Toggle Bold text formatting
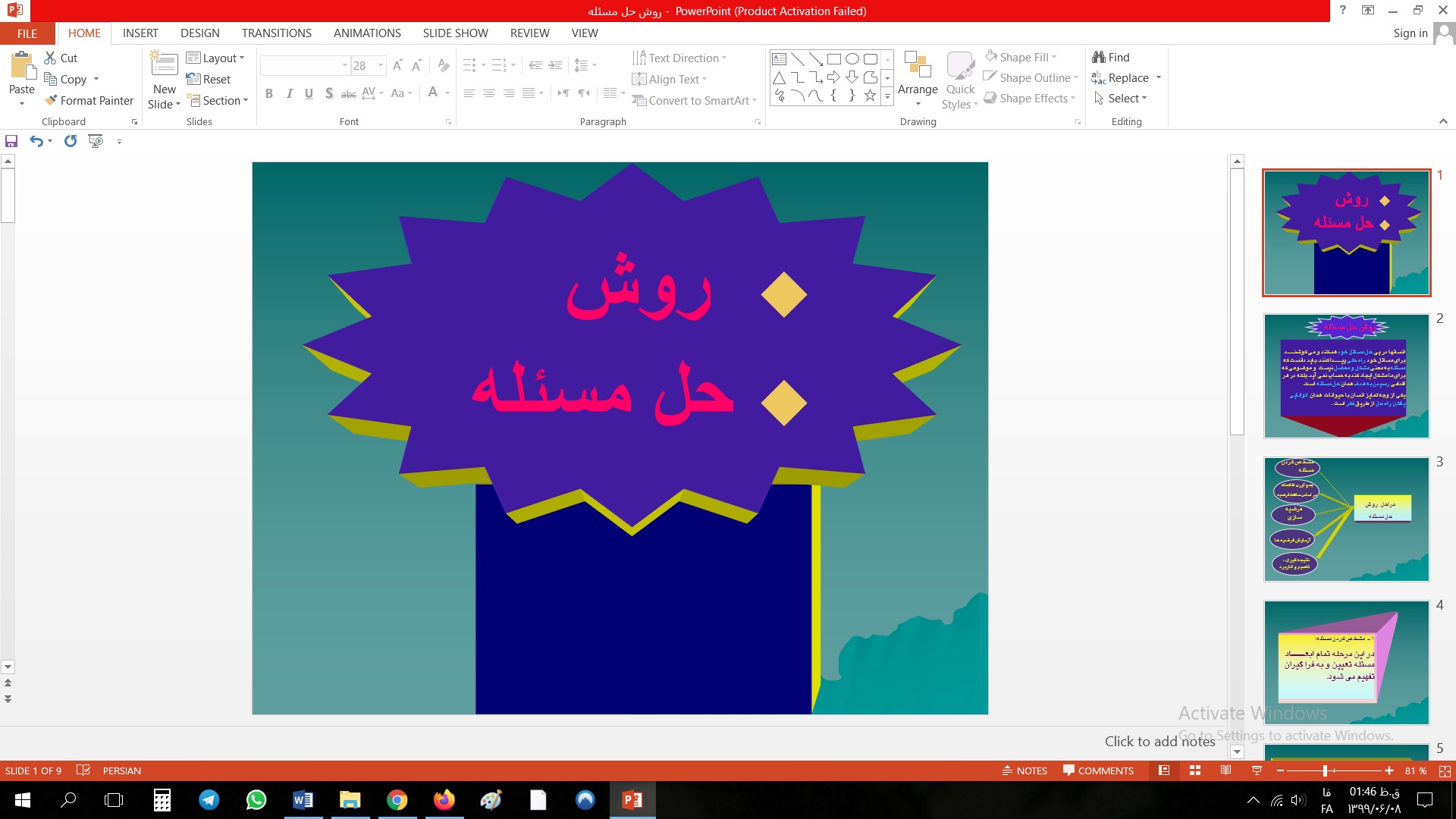This screenshot has width=1456, height=819. click(x=269, y=93)
